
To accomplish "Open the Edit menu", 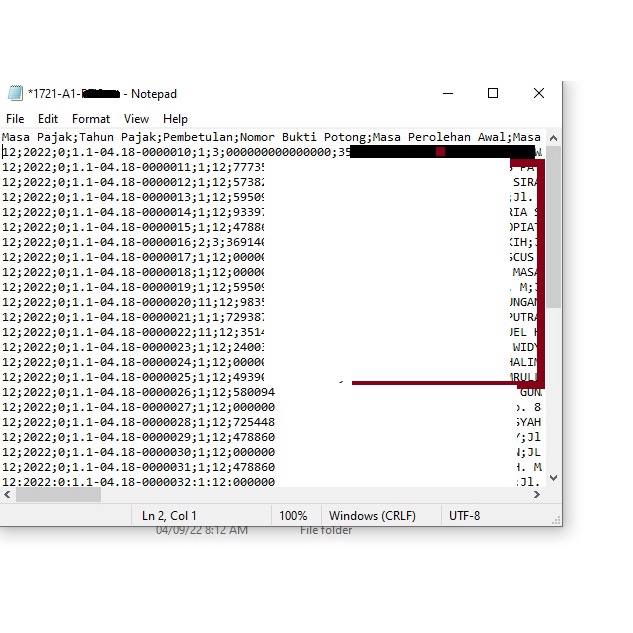I will tap(48, 119).
